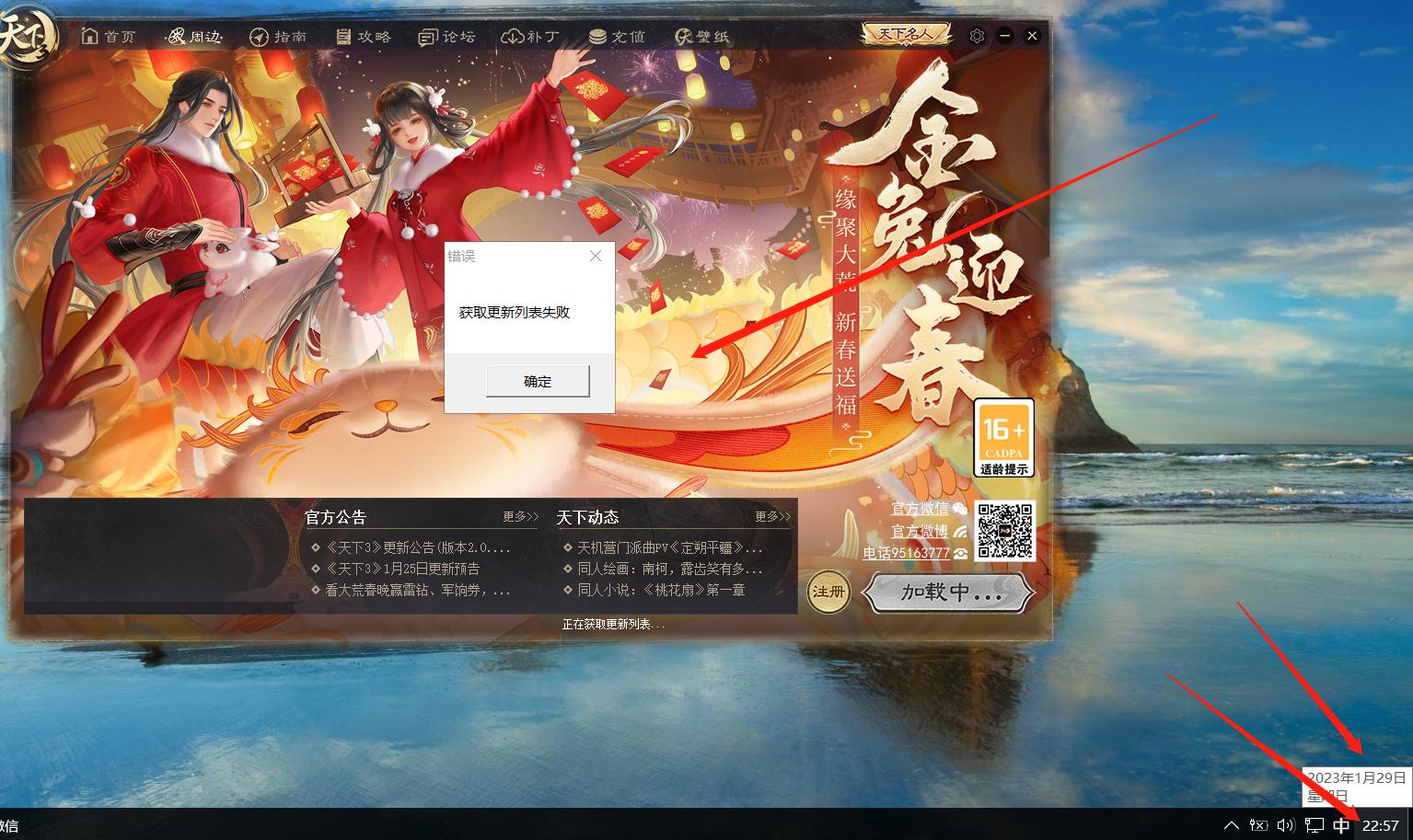The image size is (1413, 840).
Task: Open the taskbar clock showing 22:57
Action: coord(1381,825)
